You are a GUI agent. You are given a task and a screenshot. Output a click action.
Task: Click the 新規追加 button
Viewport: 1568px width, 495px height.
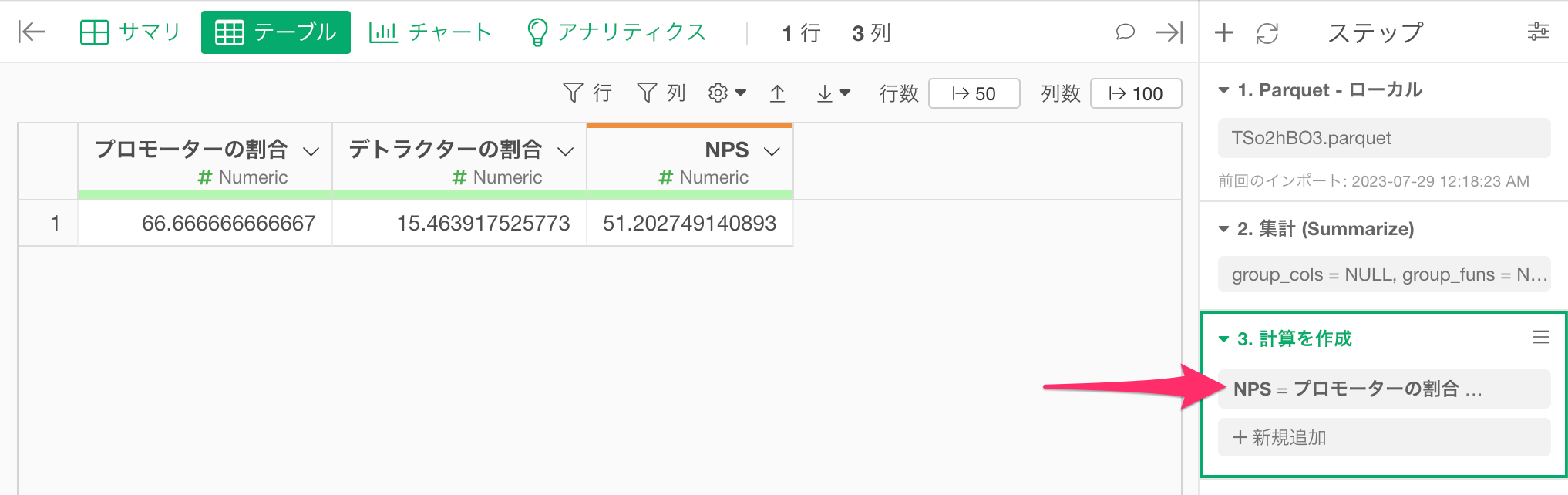pyautogui.click(x=1384, y=437)
